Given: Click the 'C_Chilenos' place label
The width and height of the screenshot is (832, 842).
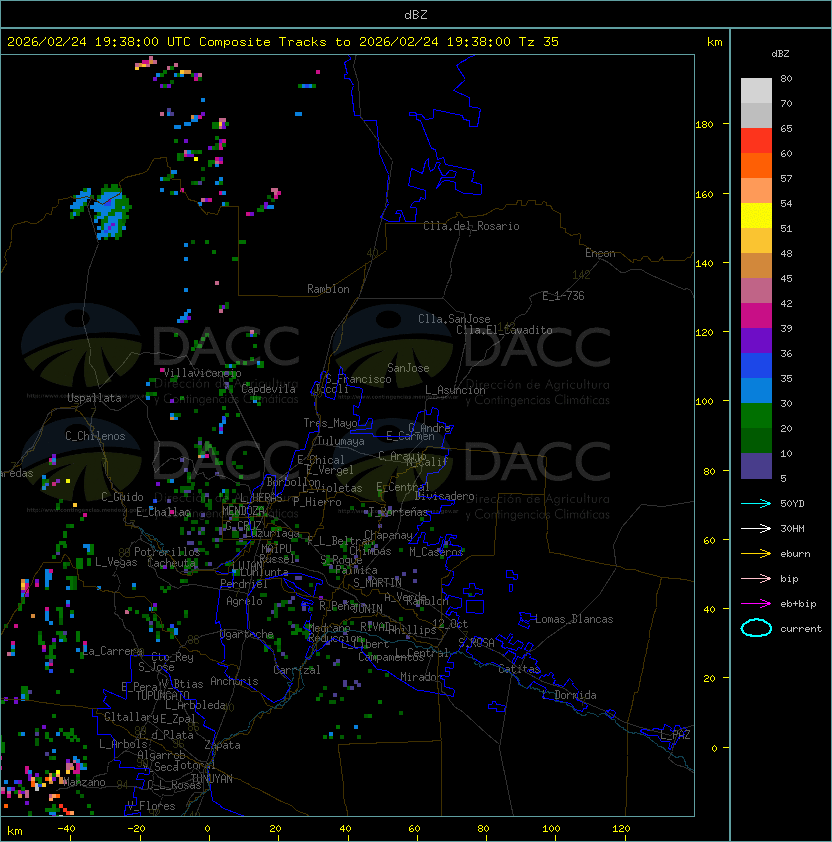Looking at the screenshot, I should tap(95, 436).
